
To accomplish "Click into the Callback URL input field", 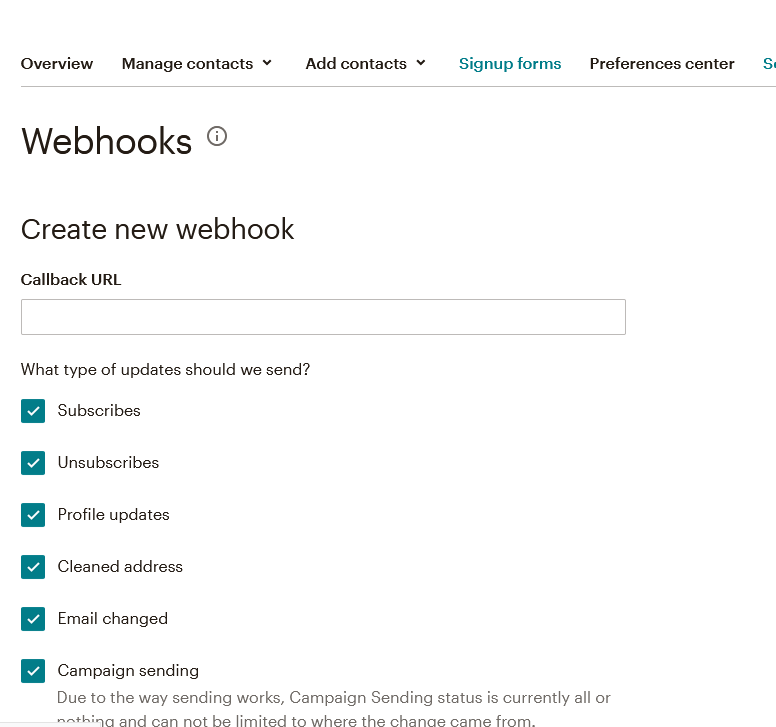I will (x=323, y=317).
